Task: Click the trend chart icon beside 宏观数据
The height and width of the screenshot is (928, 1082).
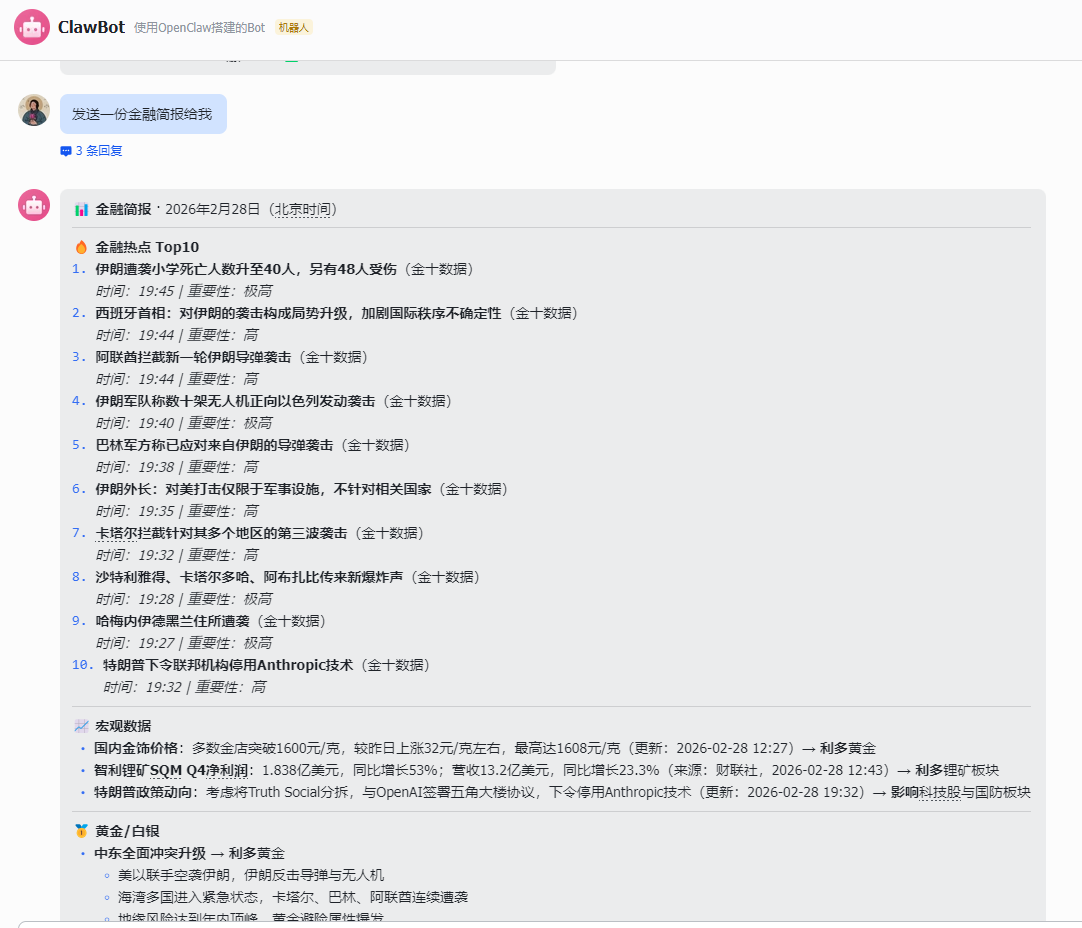Action: [x=82, y=726]
